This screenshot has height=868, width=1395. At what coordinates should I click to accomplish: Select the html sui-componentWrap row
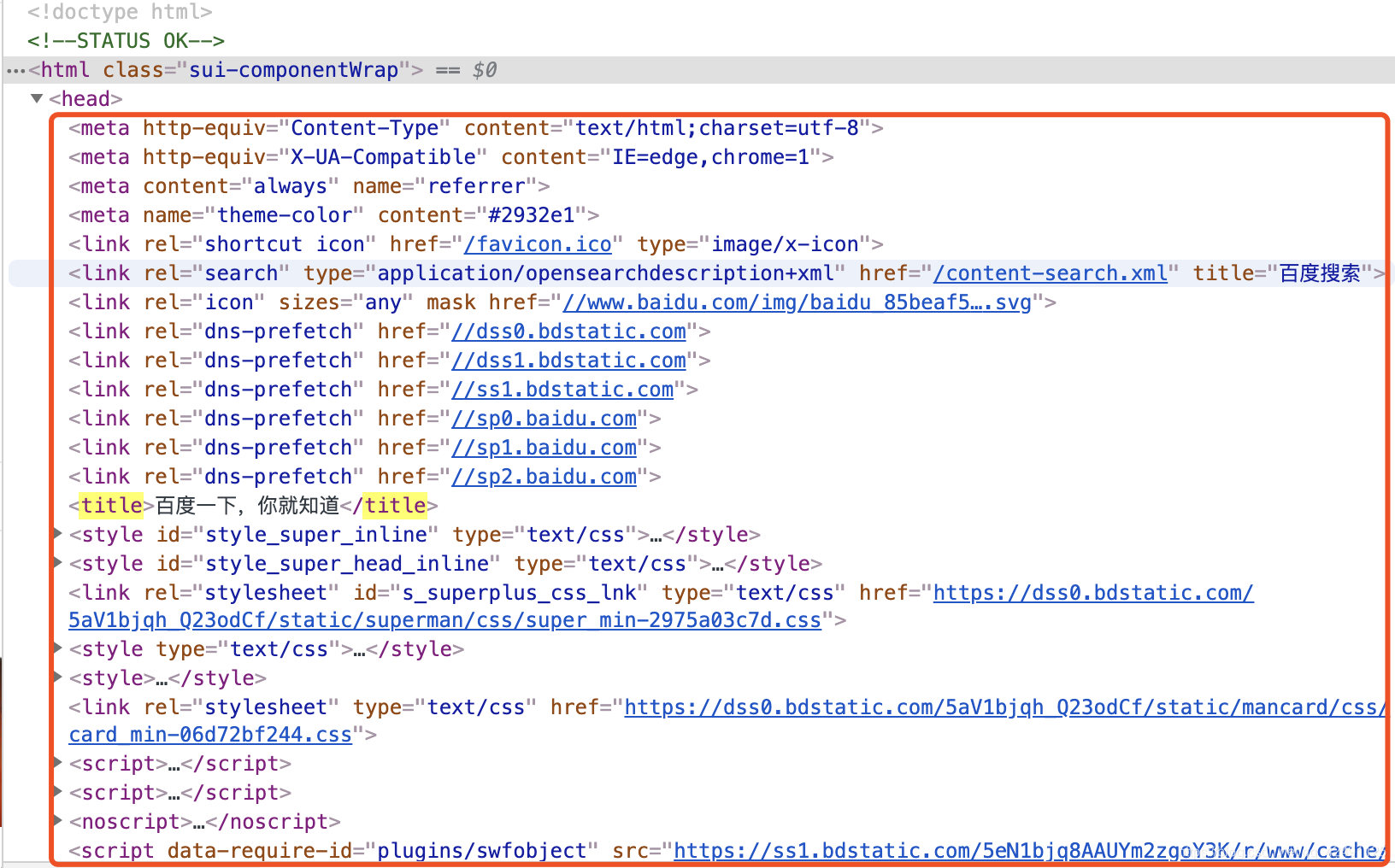(x=698, y=70)
